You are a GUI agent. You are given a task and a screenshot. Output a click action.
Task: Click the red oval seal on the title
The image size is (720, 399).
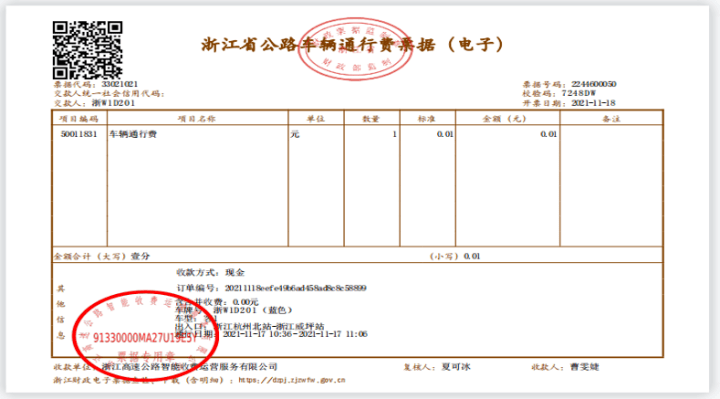coord(354,49)
